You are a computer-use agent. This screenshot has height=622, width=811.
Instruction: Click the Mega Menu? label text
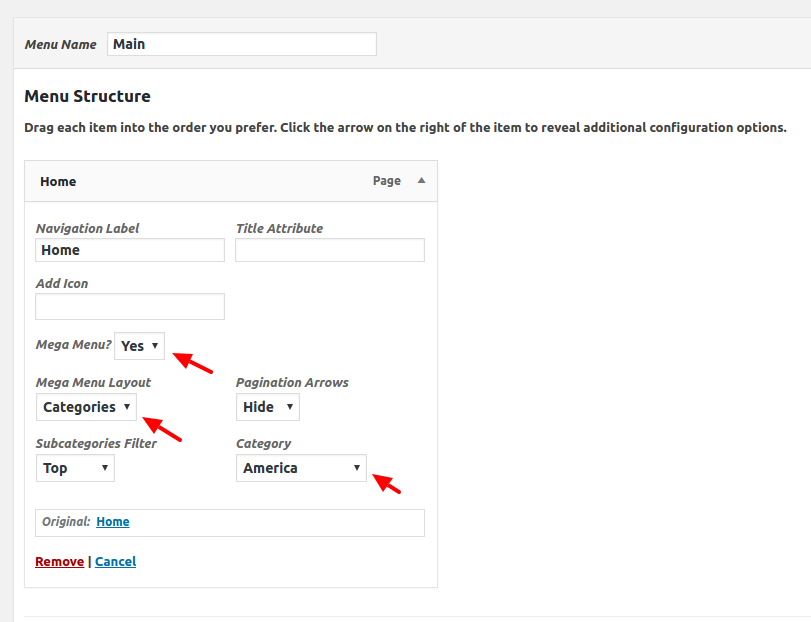click(x=73, y=345)
